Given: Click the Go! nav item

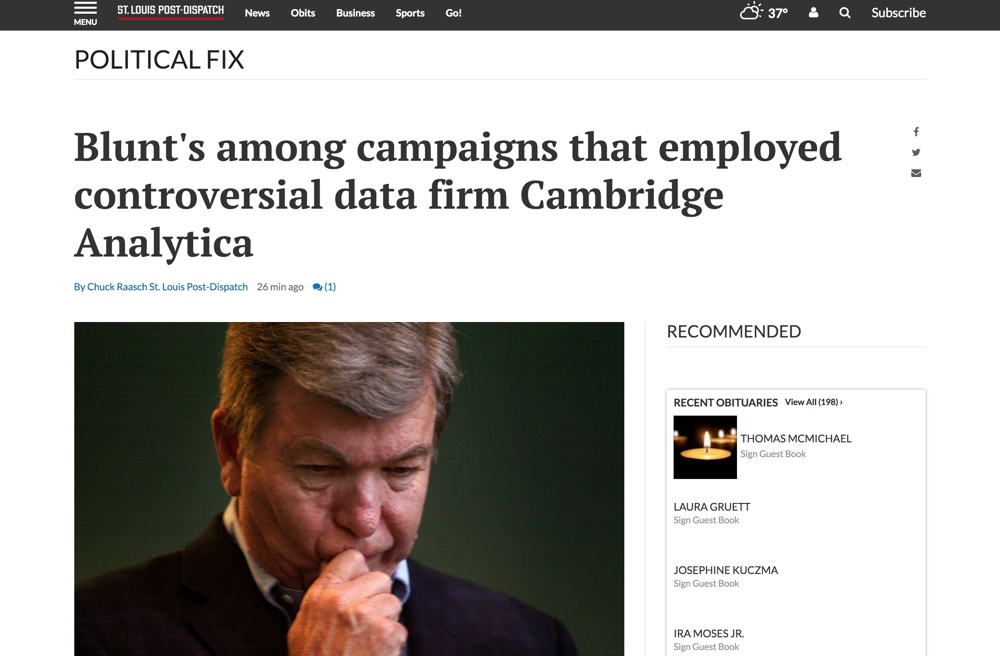Looking at the screenshot, I should click(x=453, y=13).
